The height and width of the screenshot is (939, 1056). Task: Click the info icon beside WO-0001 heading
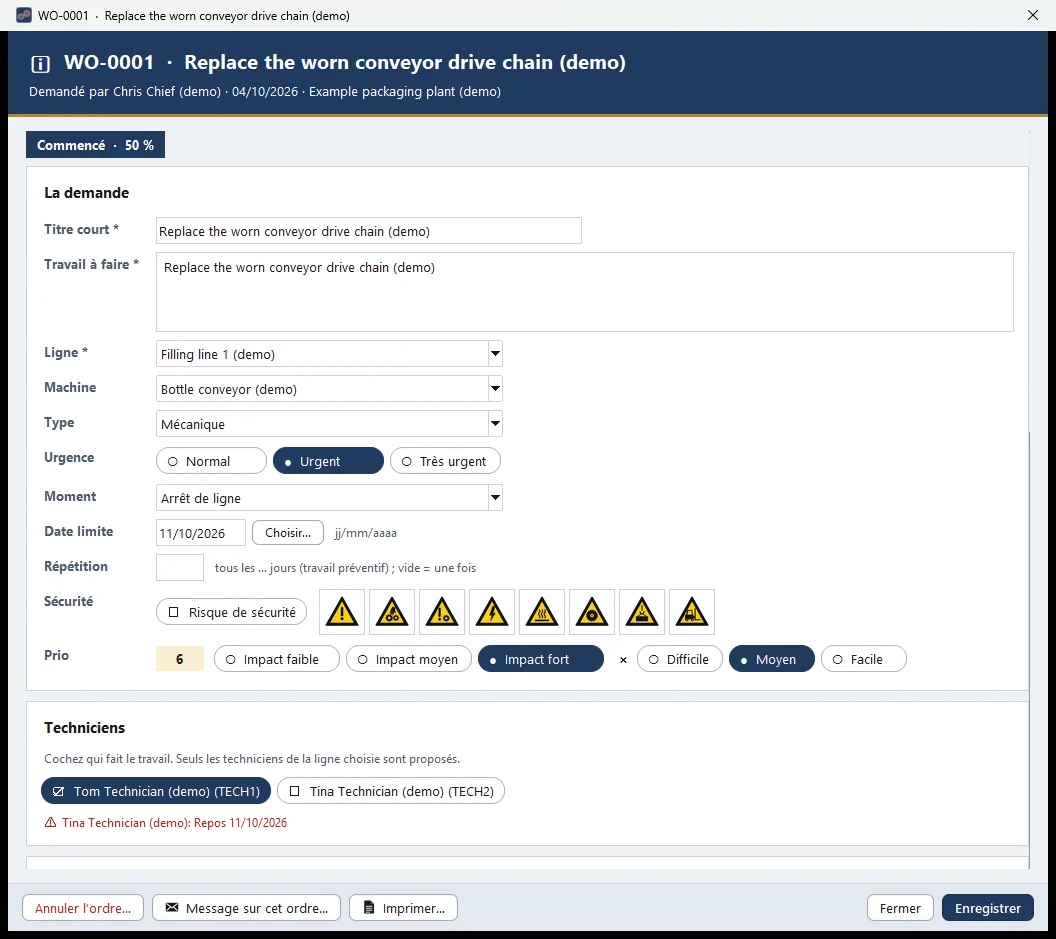pos(40,64)
